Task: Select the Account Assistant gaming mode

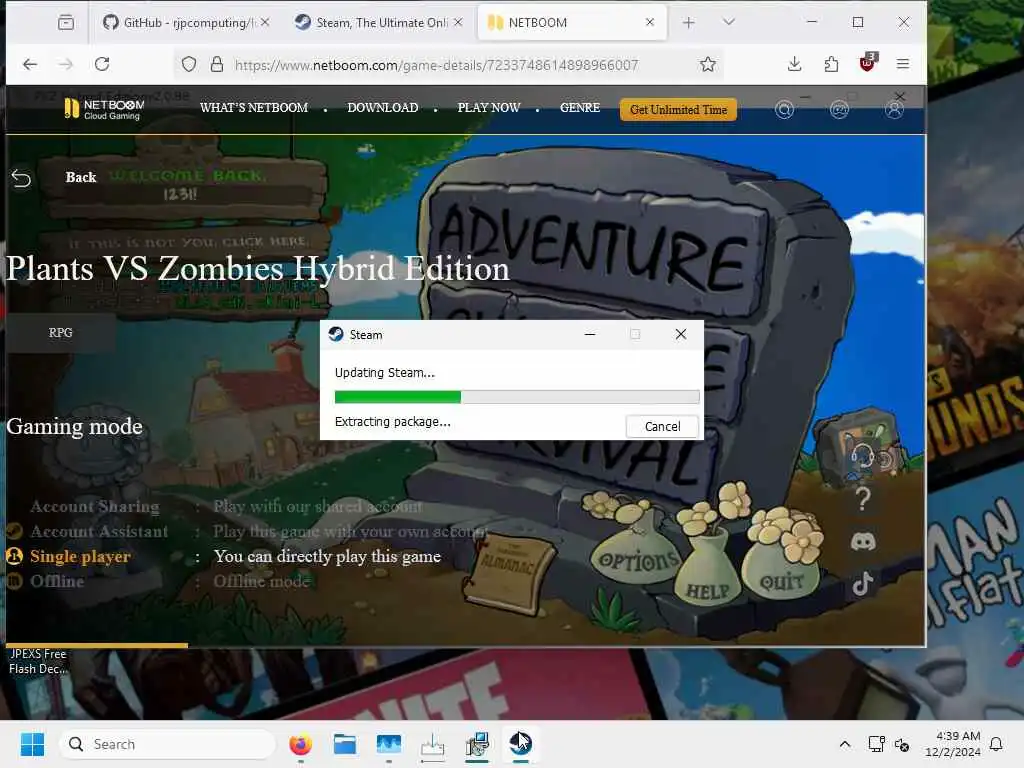Action: (x=99, y=532)
